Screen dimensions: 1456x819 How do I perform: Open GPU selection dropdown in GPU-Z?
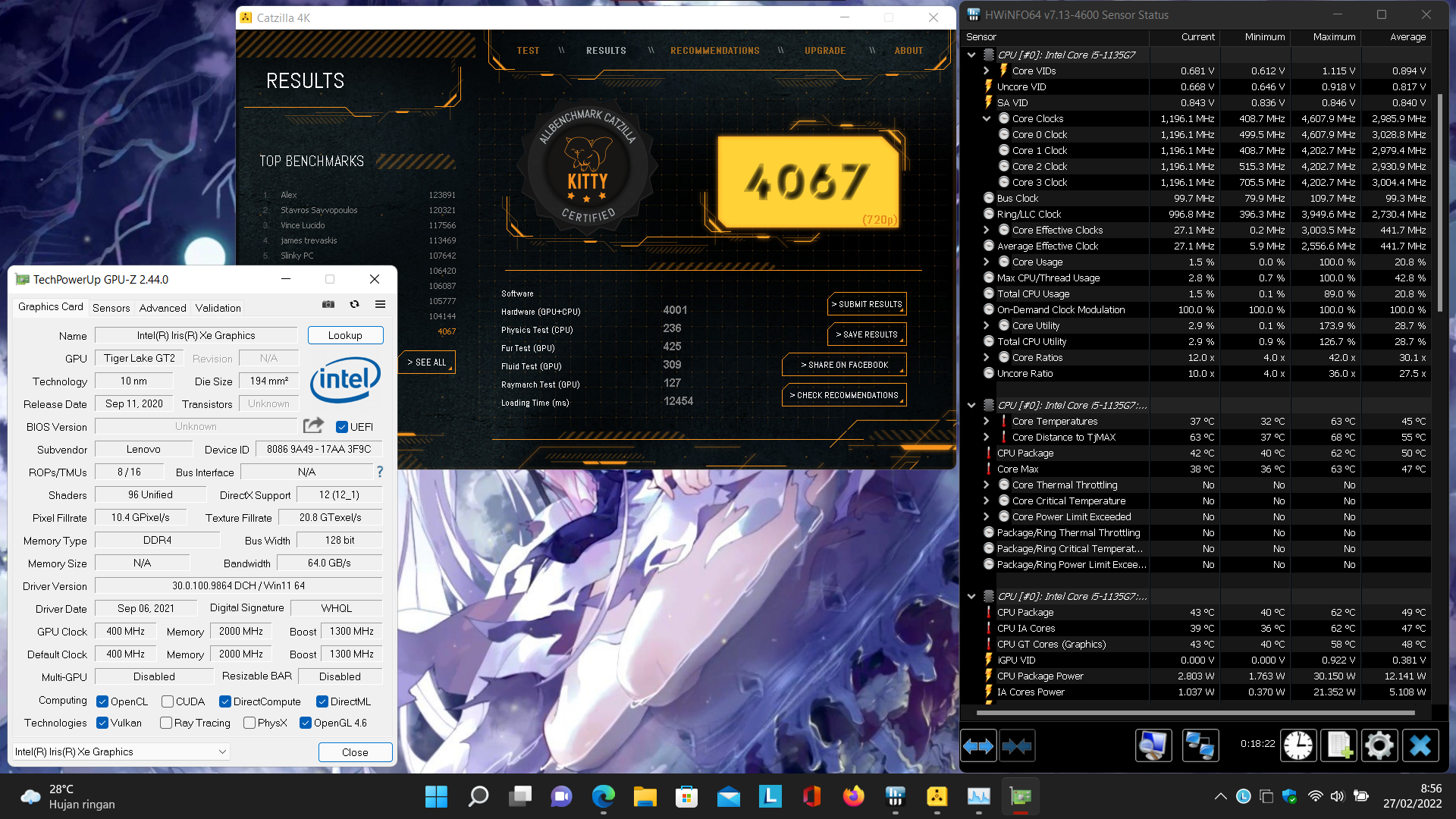[120, 752]
